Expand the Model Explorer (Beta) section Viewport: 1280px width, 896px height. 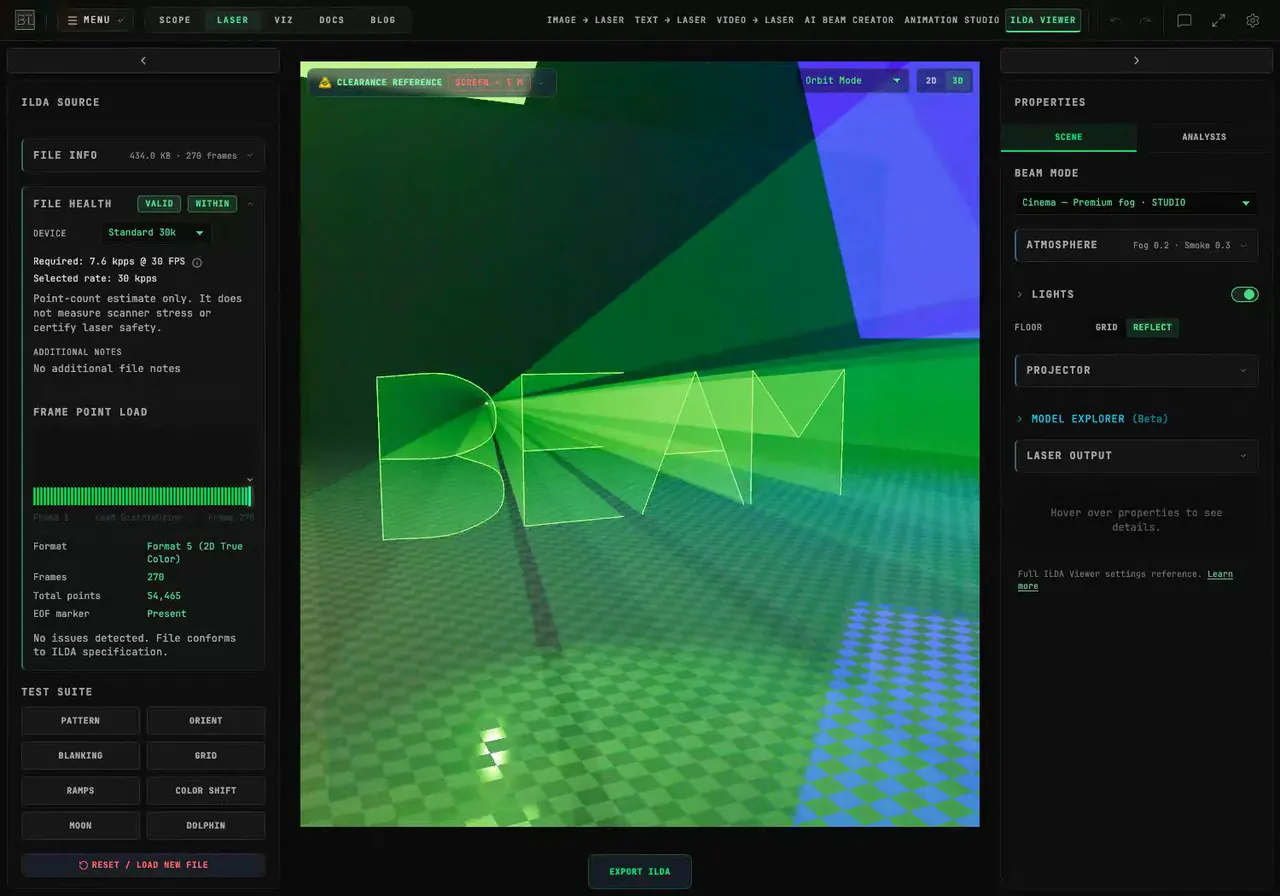click(x=1092, y=419)
